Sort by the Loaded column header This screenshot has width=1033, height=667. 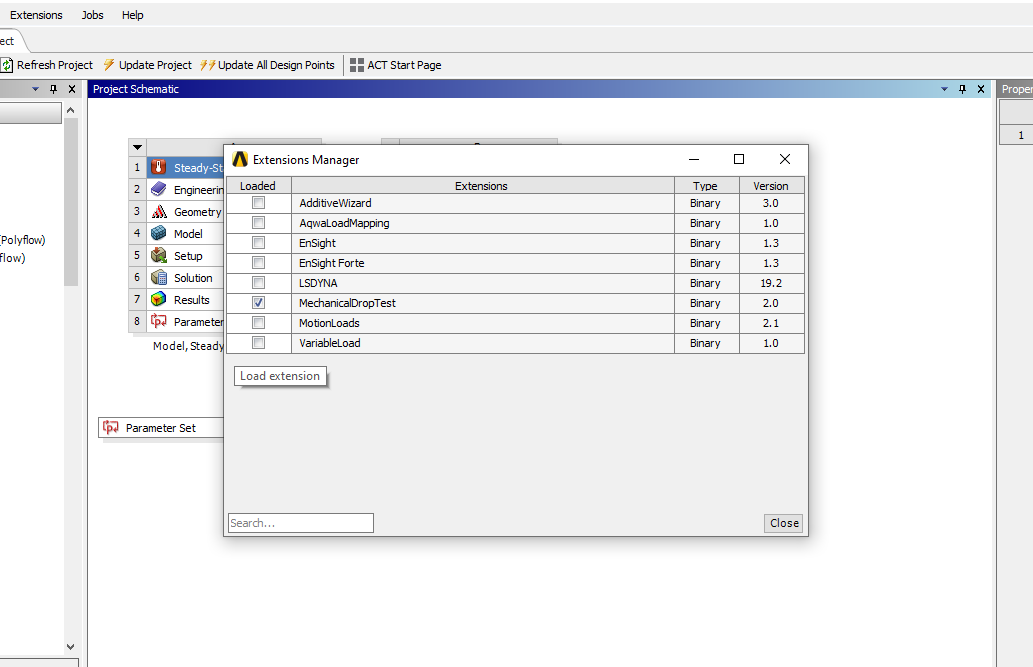pos(258,186)
